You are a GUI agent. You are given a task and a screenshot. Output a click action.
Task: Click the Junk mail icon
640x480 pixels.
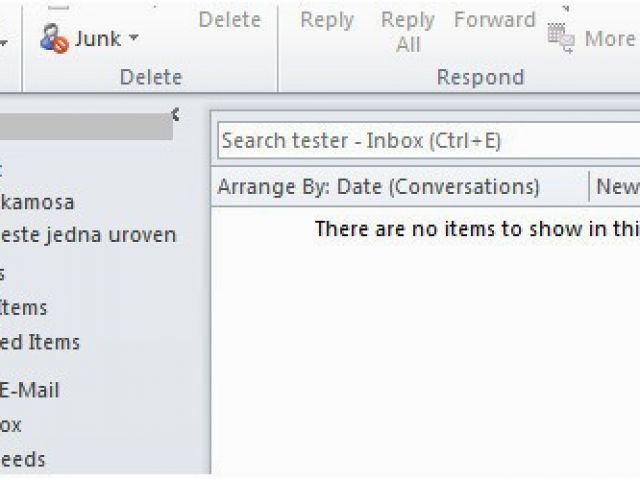tap(54, 39)
